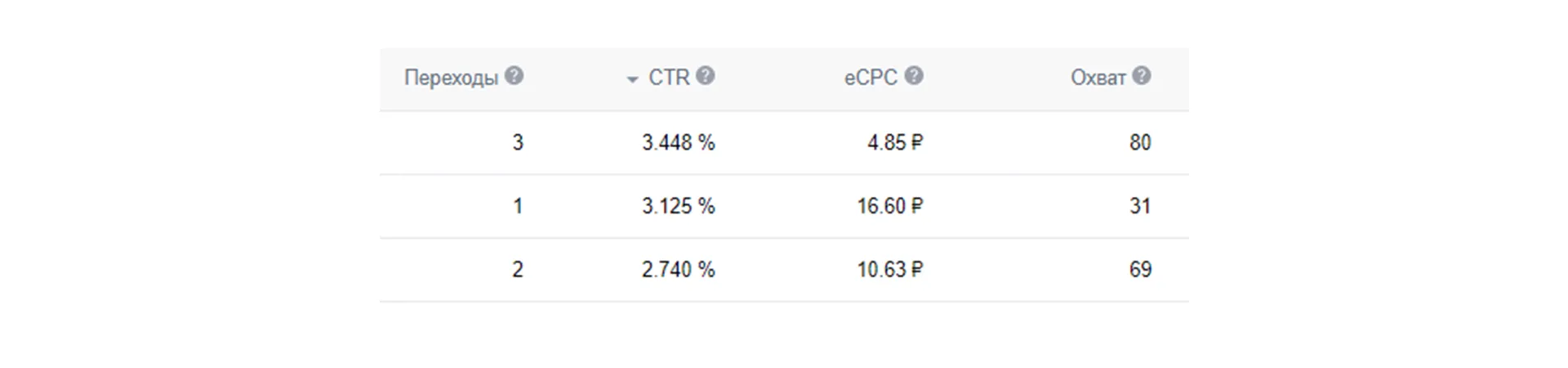Screen dimensions: 1568x368
Task: Click the 16.60 ₽ eCPC value
Action: [x=889, y=206]
